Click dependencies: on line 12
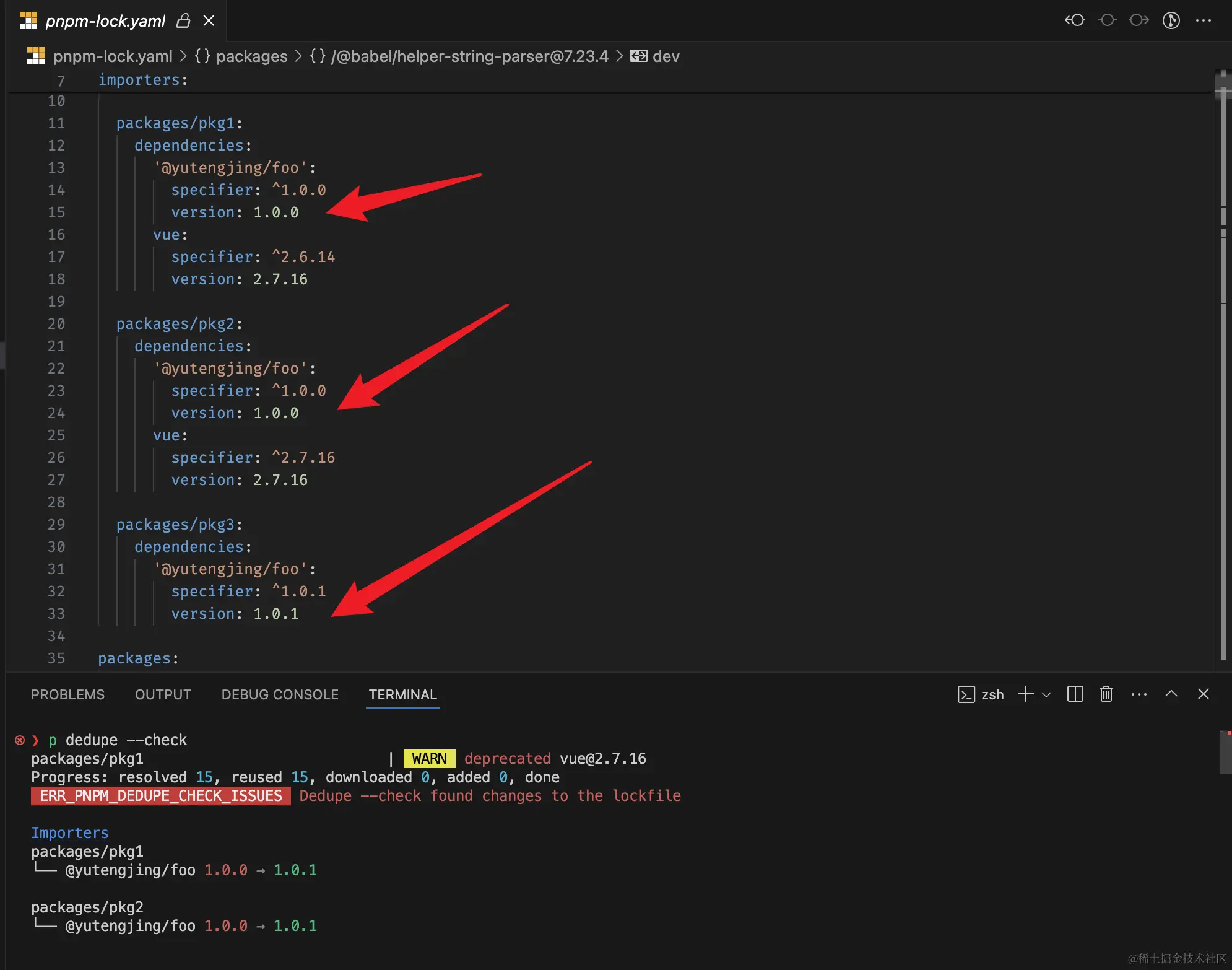The height and width of the screenshot is (970, 1232). coord(193,146)
